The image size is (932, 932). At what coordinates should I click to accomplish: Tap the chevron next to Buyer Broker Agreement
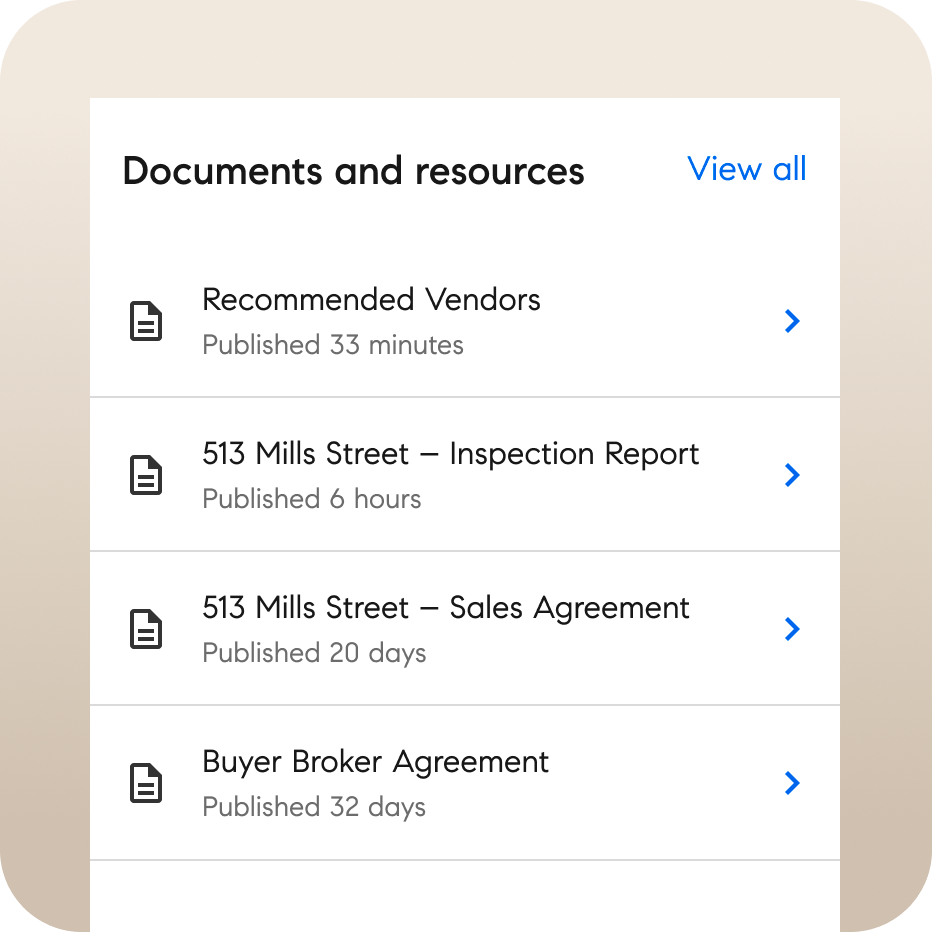pos(792,783)
